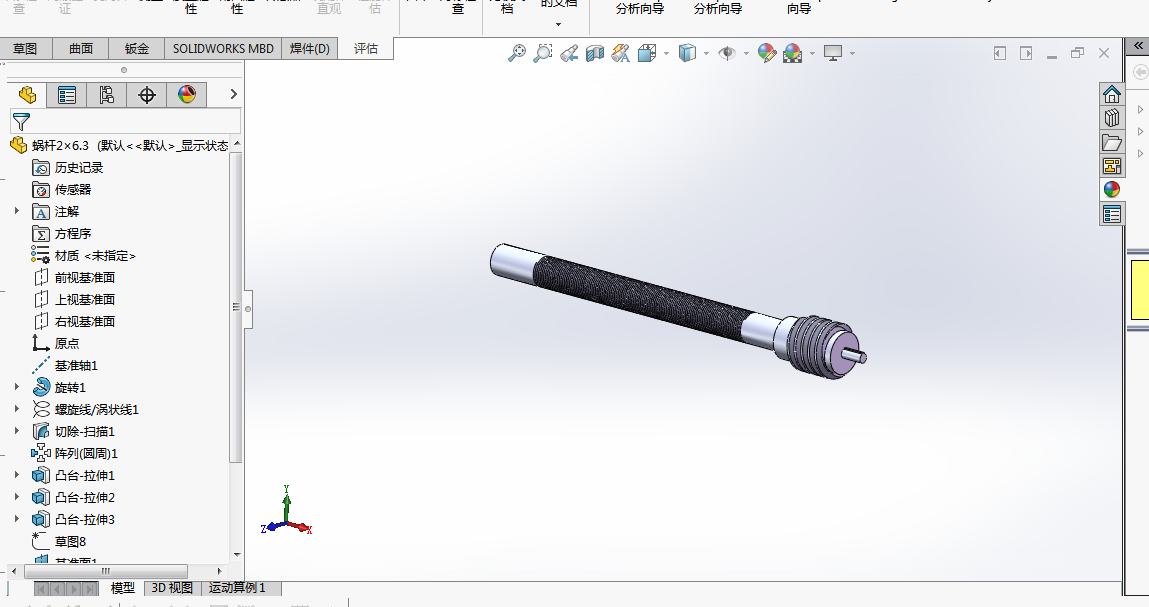Click the feature tree scroll-down arrow

pos(237,555)
